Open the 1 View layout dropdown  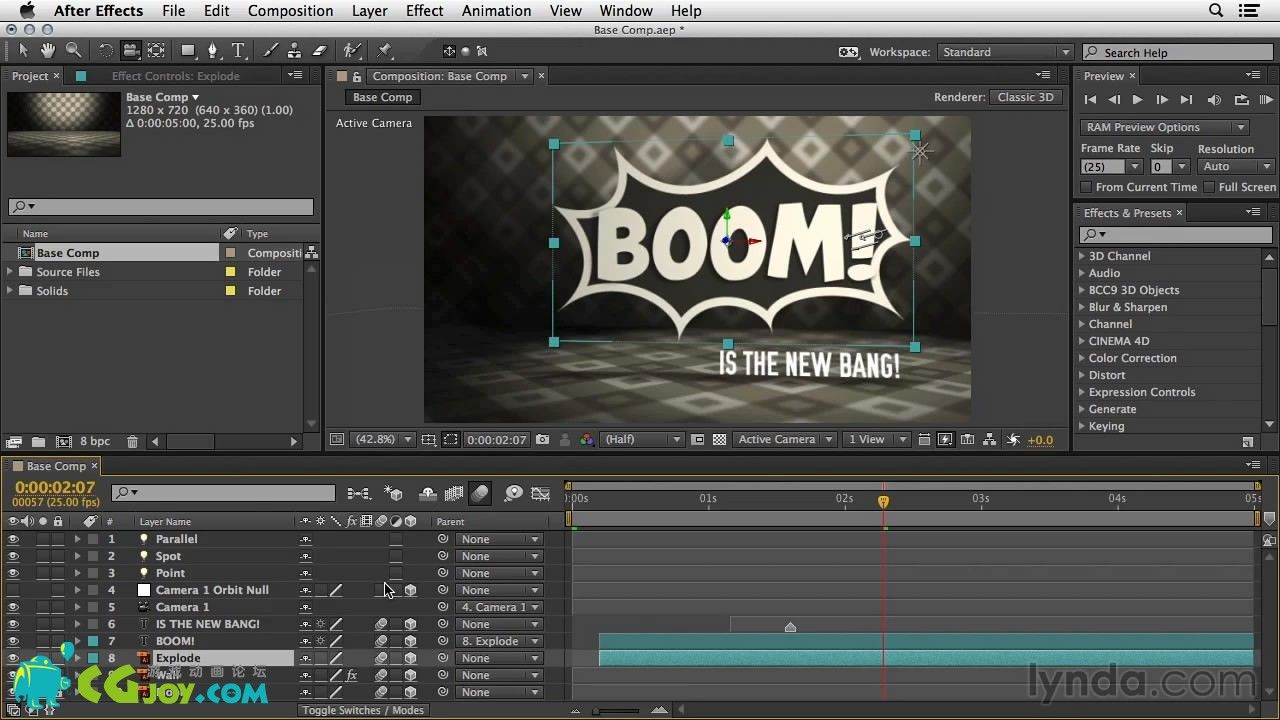click(877, 439)
